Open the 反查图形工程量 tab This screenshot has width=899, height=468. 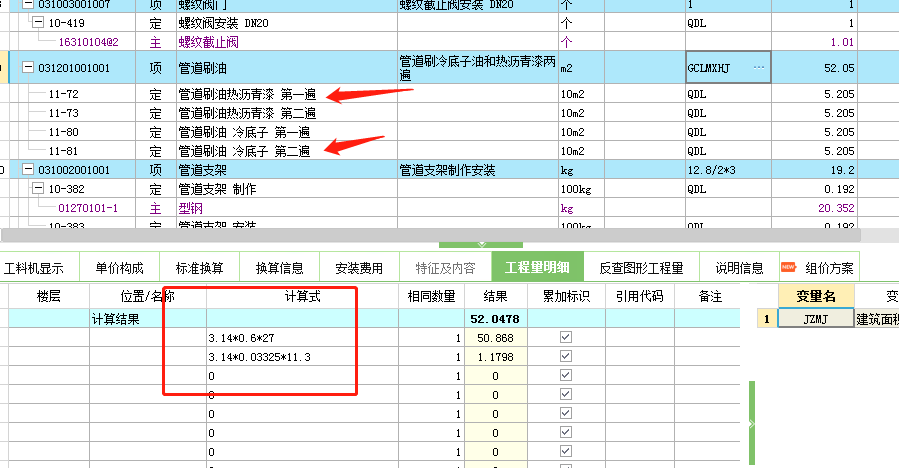tap(642, 268)
